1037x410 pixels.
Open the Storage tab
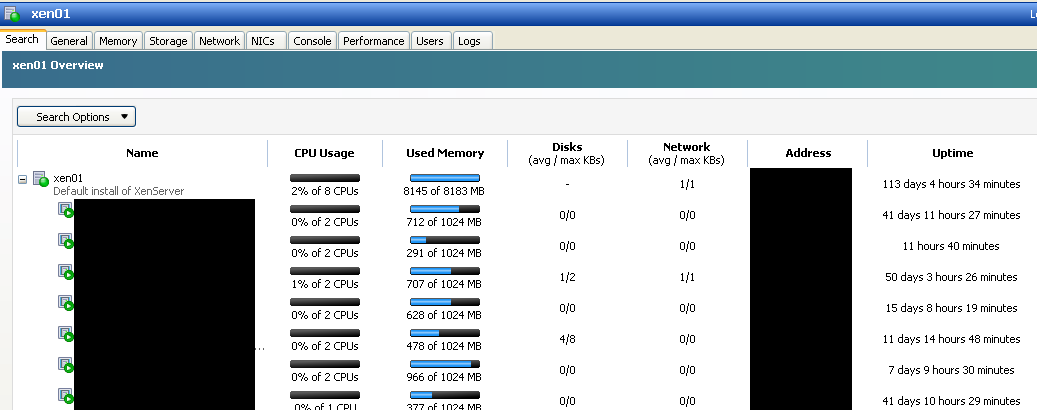click(168, 41)
